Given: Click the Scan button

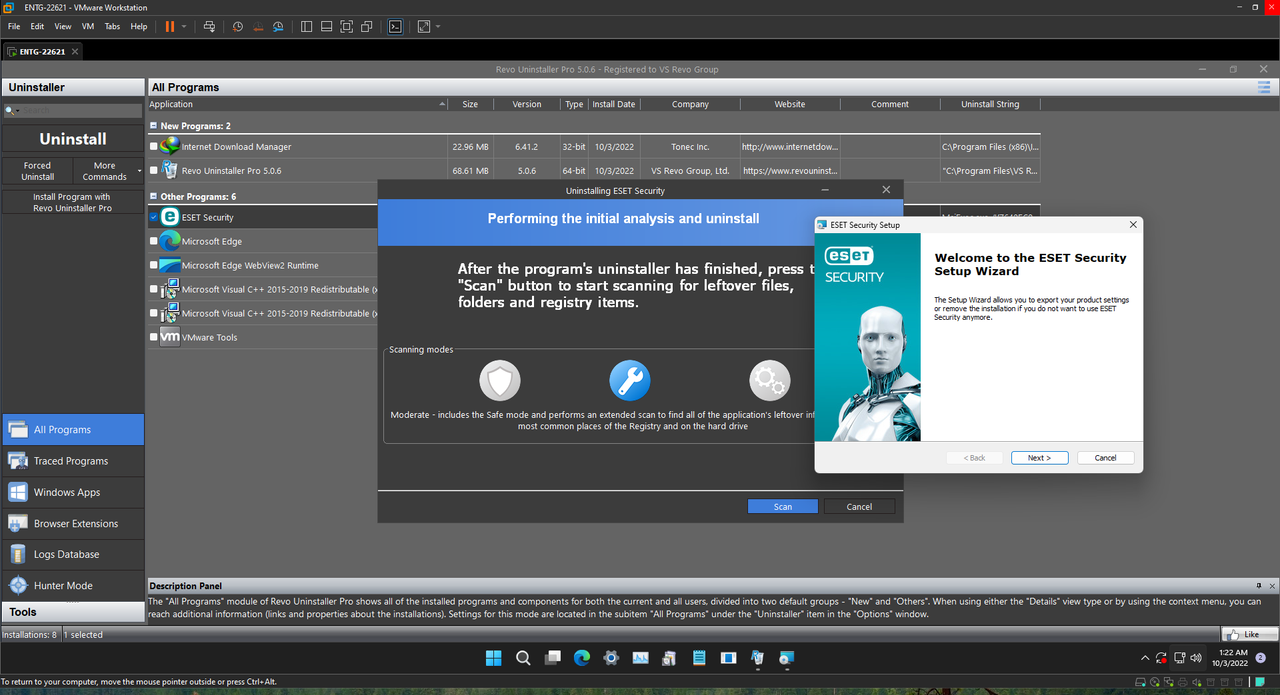Looking at the screenshot, I should 783,507.
